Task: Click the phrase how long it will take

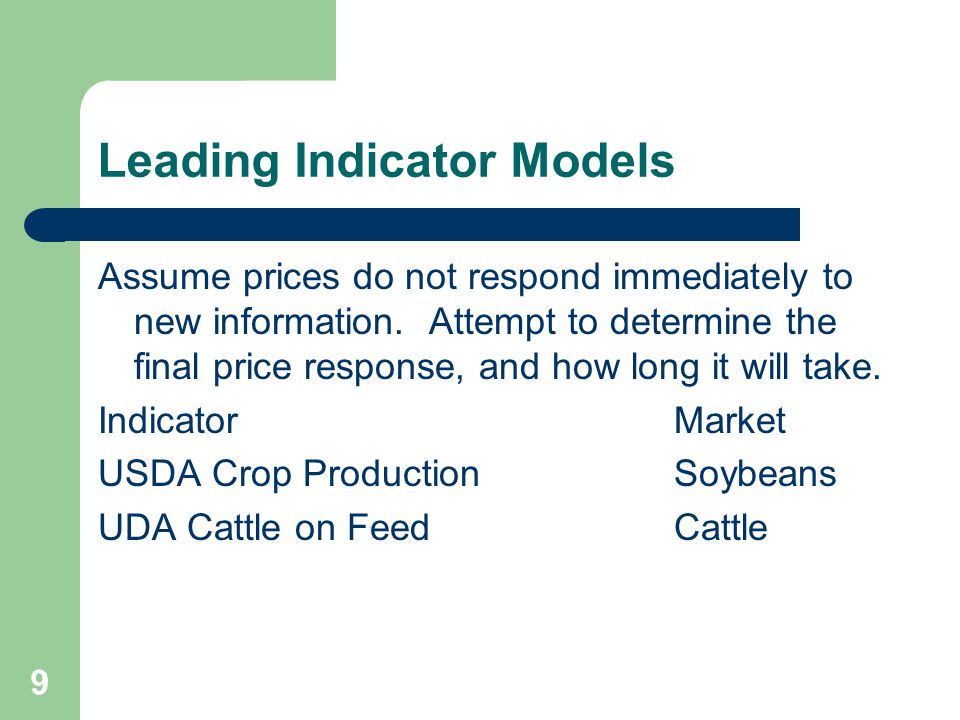Action: 716,367
